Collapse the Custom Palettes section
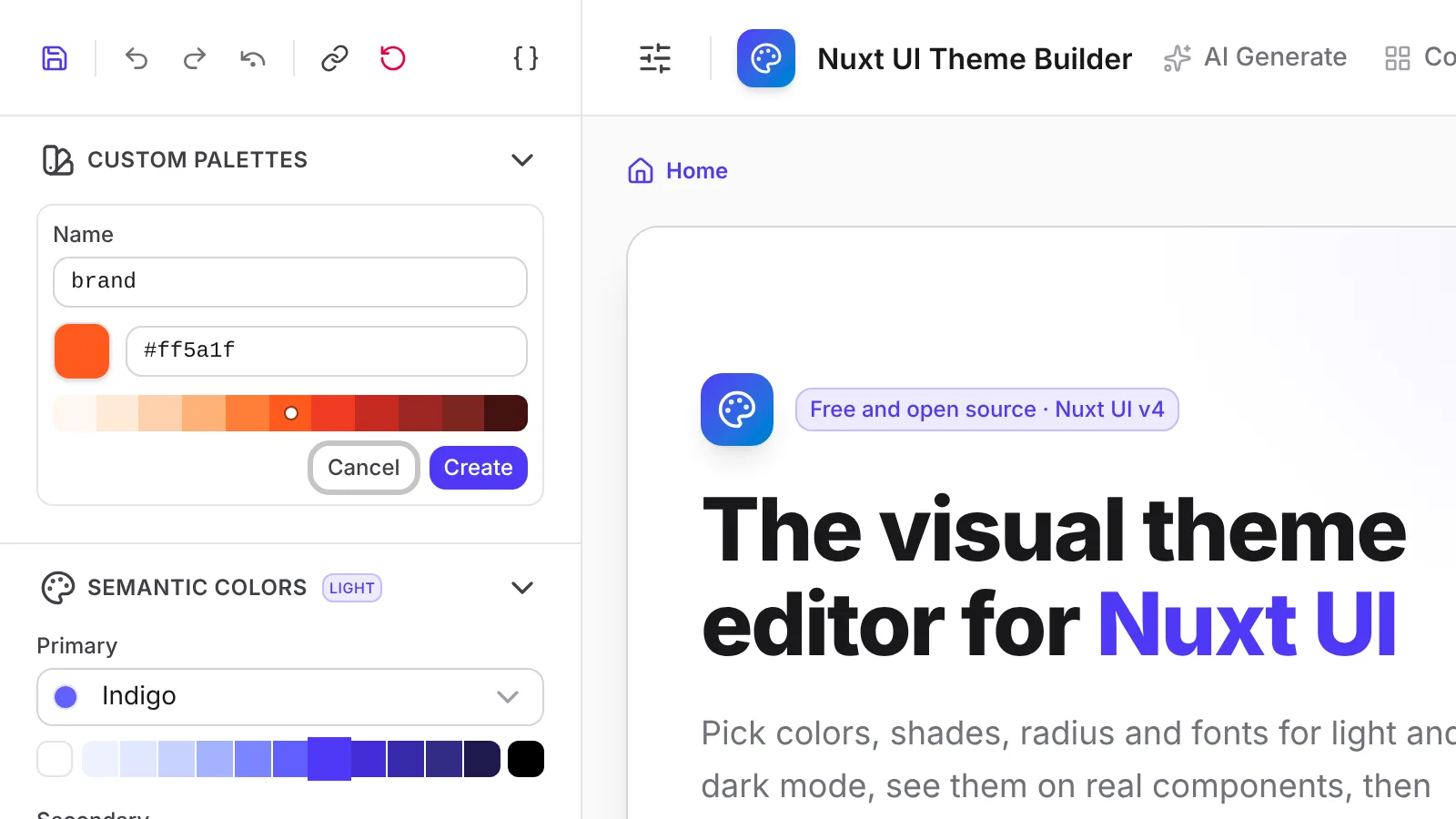The height and width of the screenshot is (819, 1456). [x=522, y=160]
